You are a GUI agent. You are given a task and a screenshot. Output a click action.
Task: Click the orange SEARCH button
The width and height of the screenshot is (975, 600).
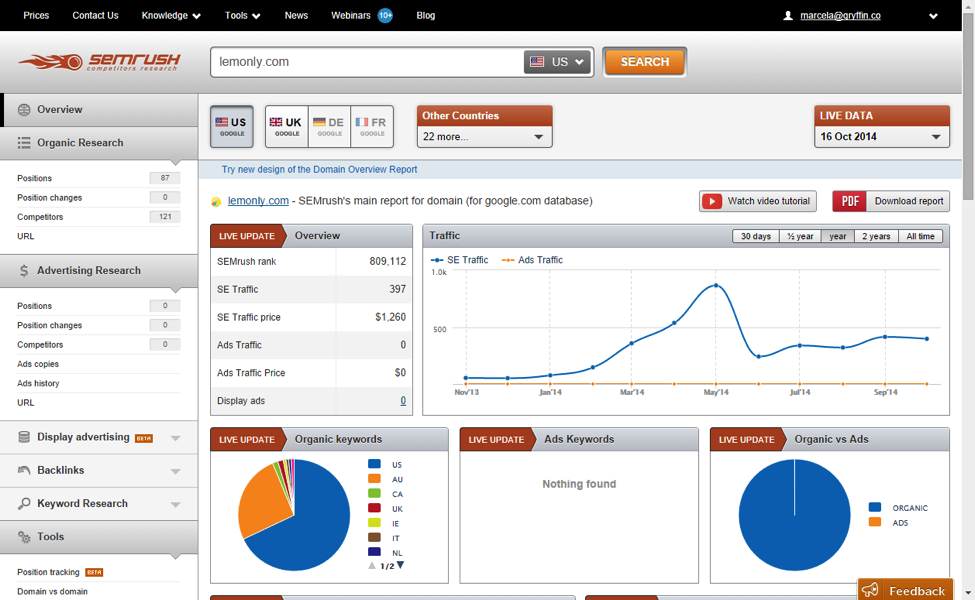(645, 62)
